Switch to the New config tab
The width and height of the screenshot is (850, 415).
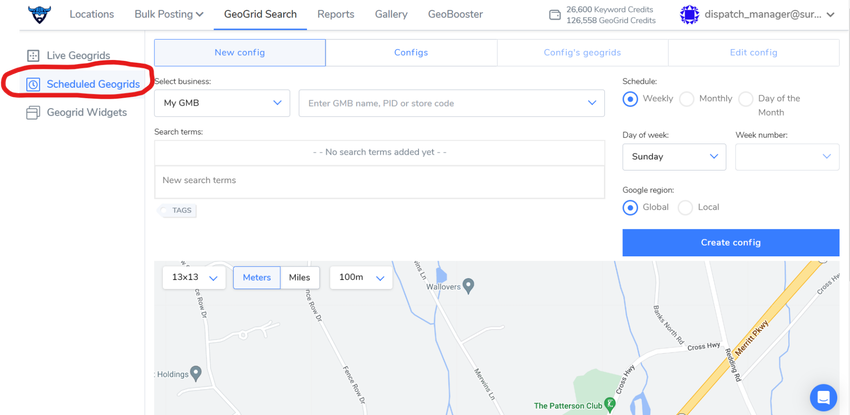click(240, 53)
